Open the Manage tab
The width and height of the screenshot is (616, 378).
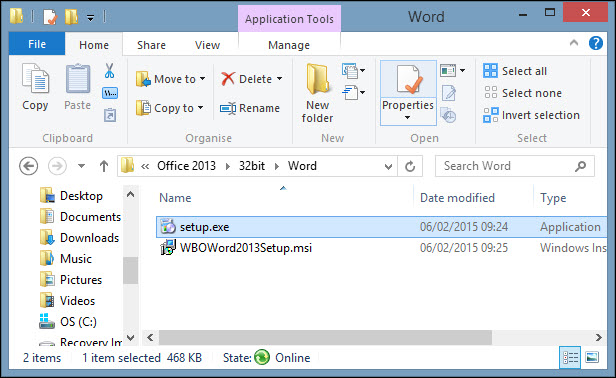point(289,45)
